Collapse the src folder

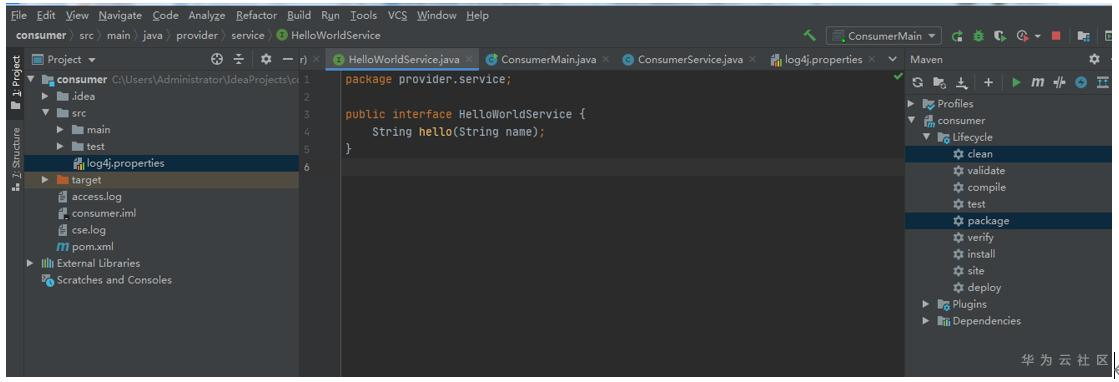[x=46, y=113]
